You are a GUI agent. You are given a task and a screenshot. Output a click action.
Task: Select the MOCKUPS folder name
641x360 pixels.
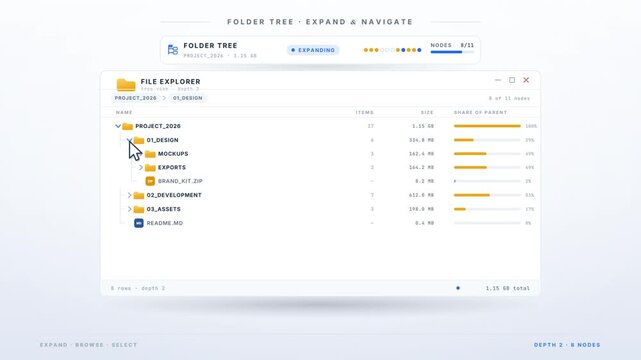[x=173, y=154]
